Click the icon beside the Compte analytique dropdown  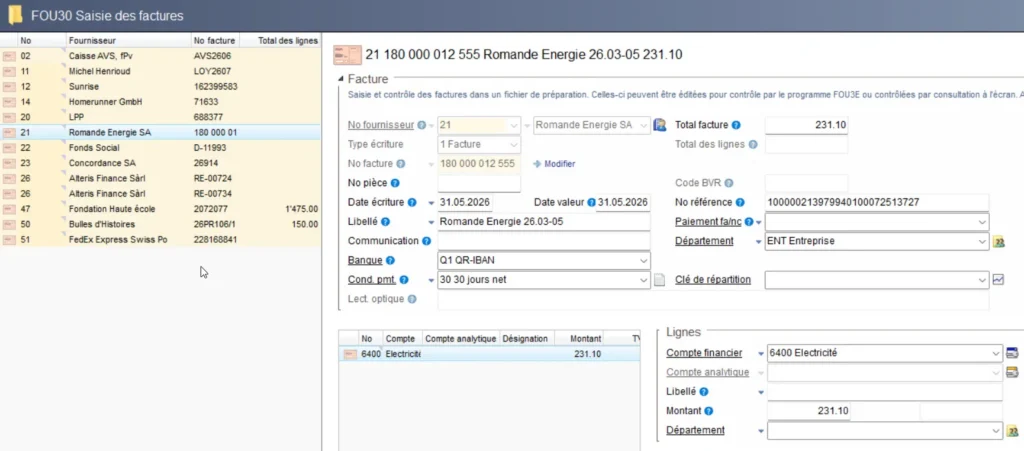pos(1012,373)
